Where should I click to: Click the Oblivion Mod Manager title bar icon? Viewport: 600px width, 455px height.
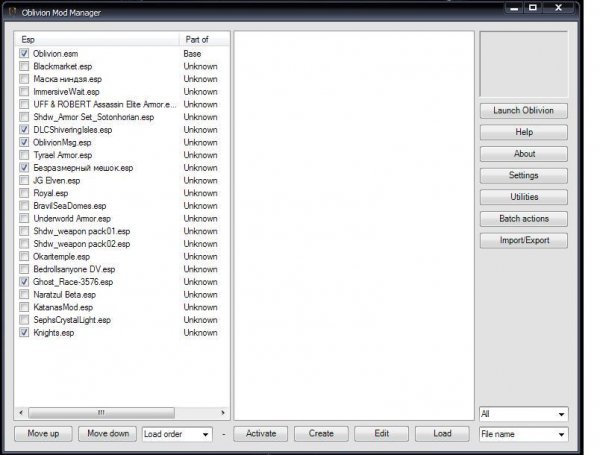[13, 12]
